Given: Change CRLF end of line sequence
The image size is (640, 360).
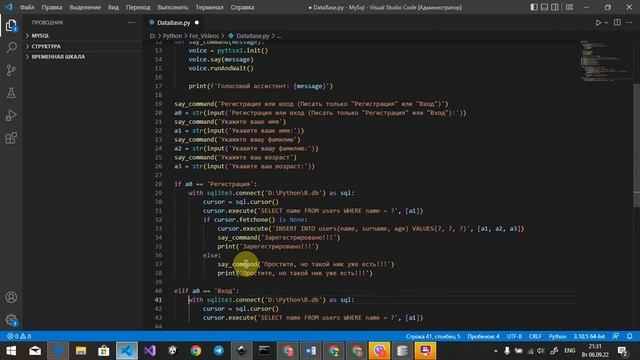Looking at the screenshot, I should pyautogui.click(x=535, y=336).
